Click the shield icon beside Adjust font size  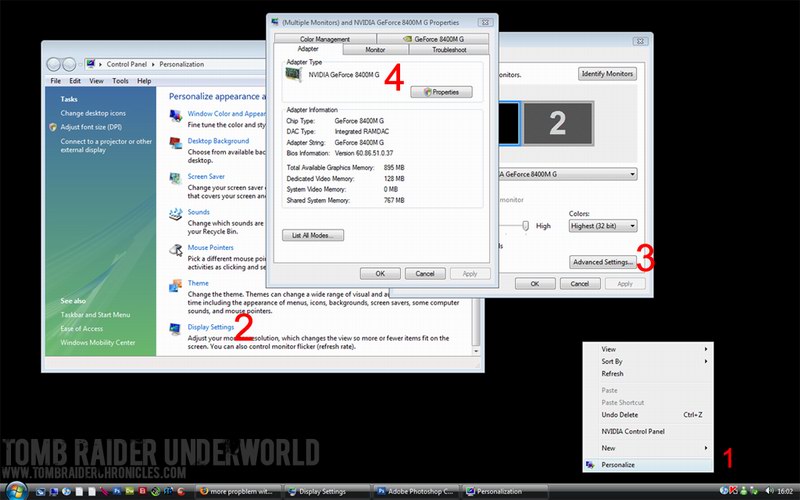click(53, 127)
